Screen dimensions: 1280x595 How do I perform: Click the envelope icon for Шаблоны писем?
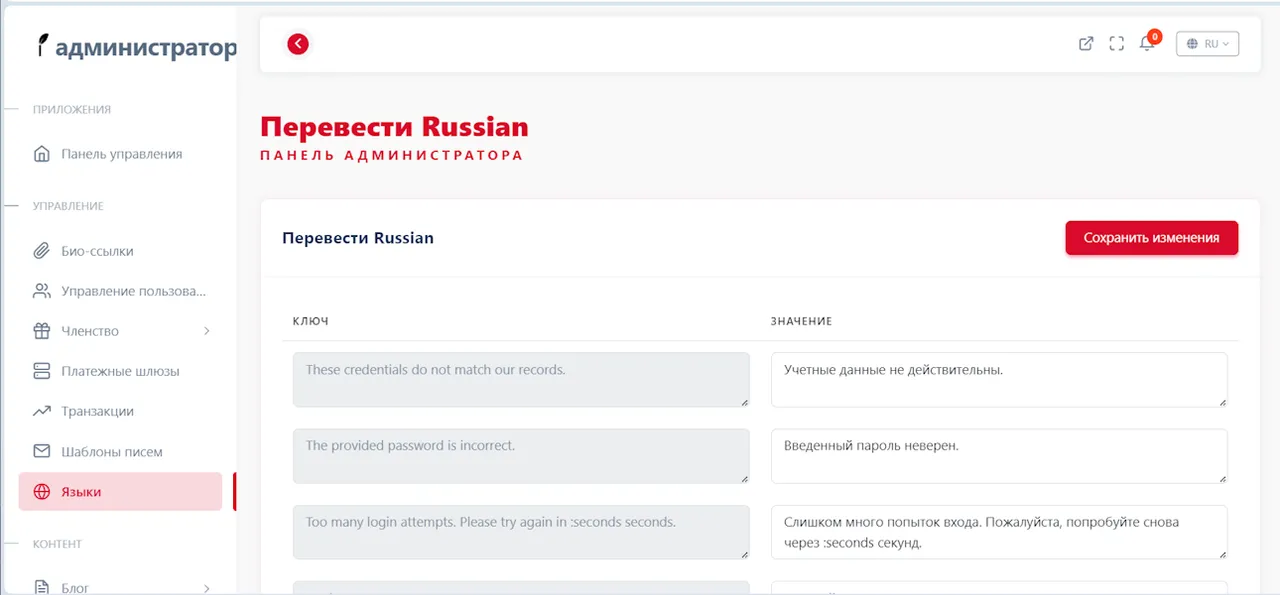pyautogui.click(x=42, y=452)
